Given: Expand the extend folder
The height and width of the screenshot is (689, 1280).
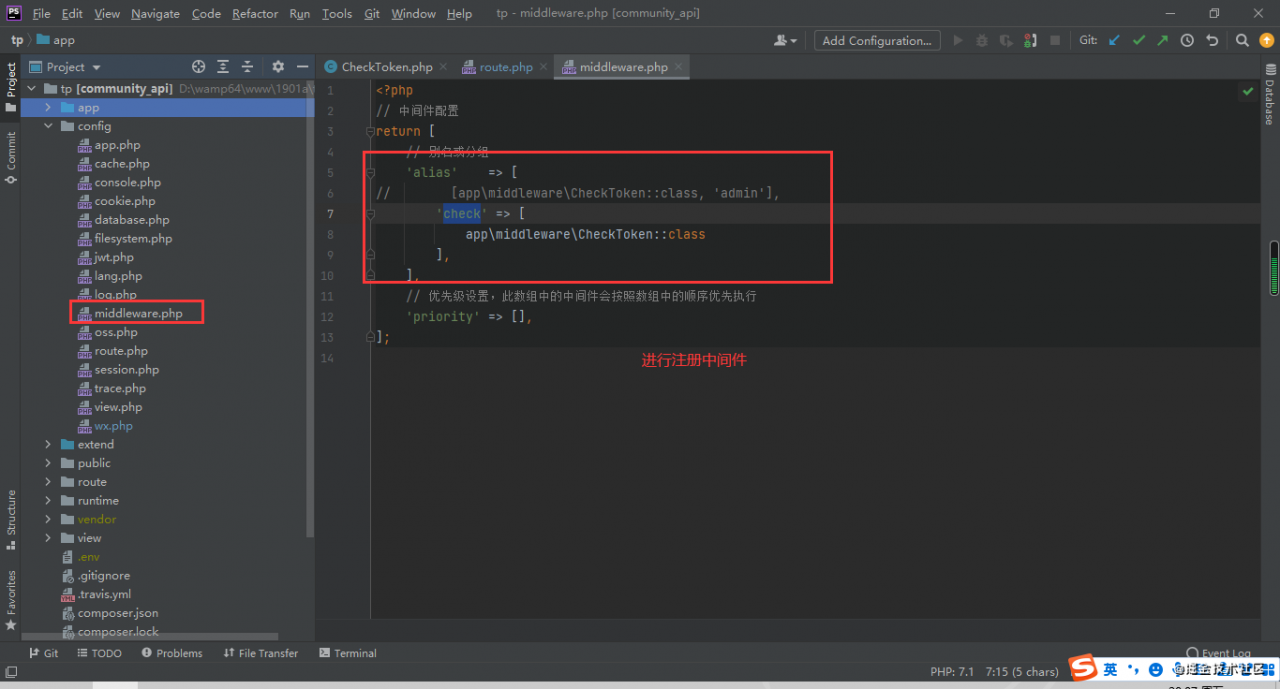Looking at the screenshot, I should [x=48, y=444].
